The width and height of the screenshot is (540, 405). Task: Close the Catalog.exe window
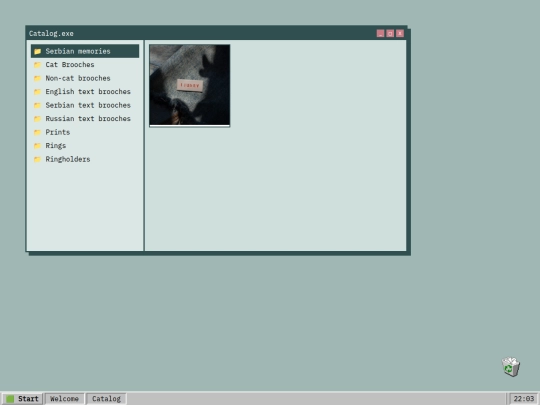point(400,33)
